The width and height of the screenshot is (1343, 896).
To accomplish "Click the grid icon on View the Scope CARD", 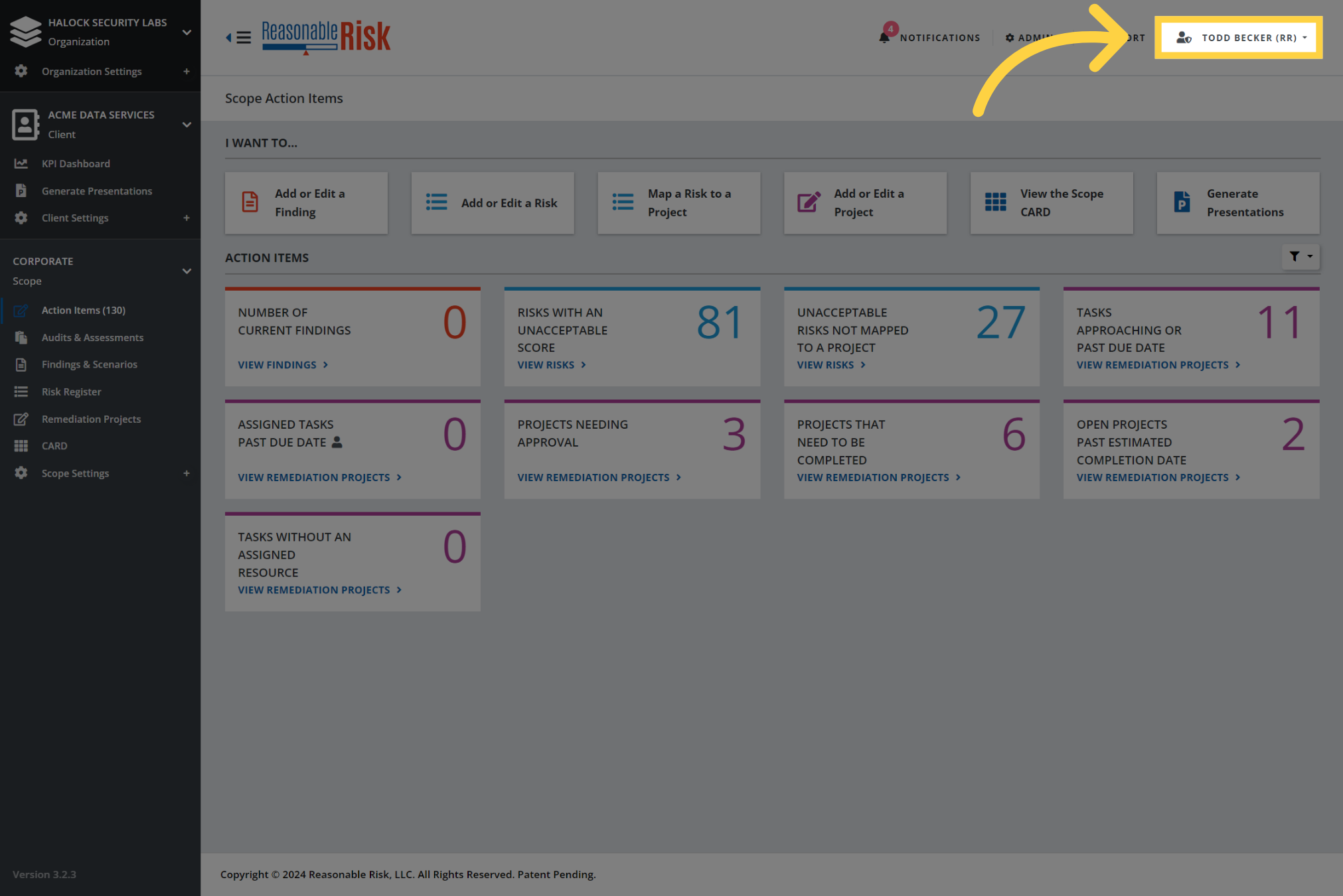I will tap(995, 202).
